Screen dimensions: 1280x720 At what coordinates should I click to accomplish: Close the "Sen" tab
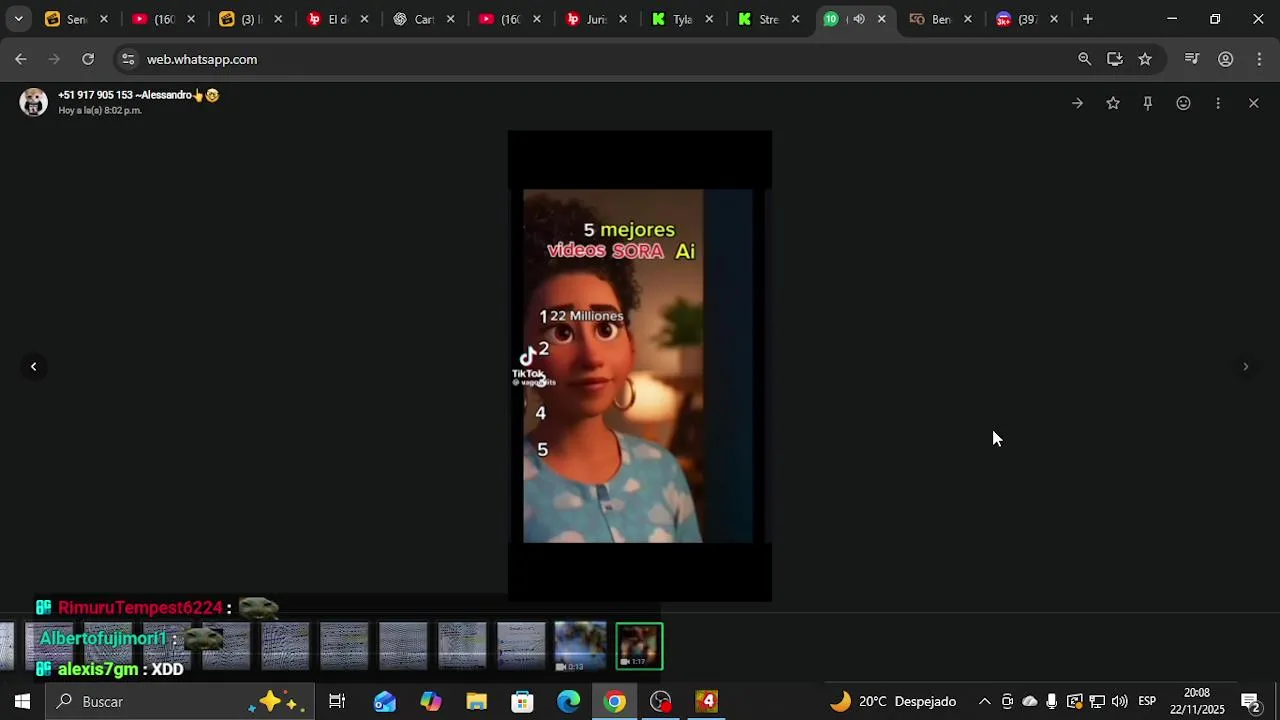pos(103,19)
